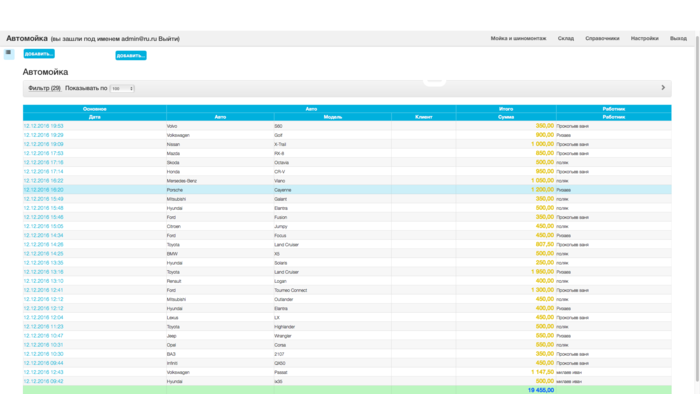
Task: Open the 12.12.2016 17:53 record
Action: [x=43, y=153]
